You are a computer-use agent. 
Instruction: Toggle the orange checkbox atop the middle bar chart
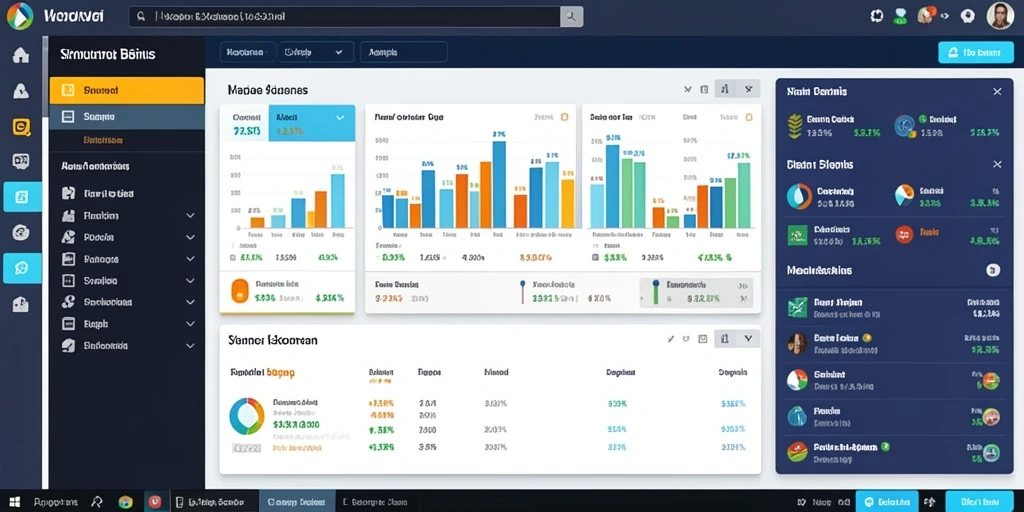564,117
